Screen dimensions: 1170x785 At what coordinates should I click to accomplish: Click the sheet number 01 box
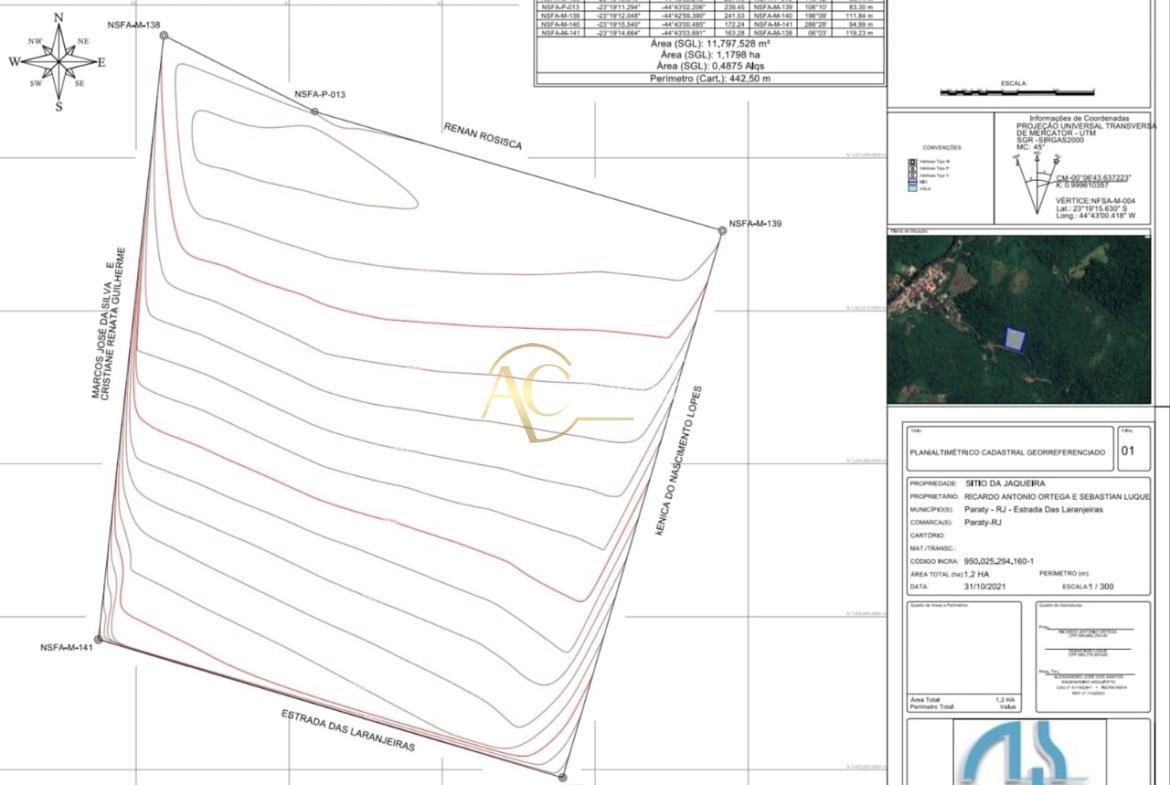click(x=1129, y=451)
